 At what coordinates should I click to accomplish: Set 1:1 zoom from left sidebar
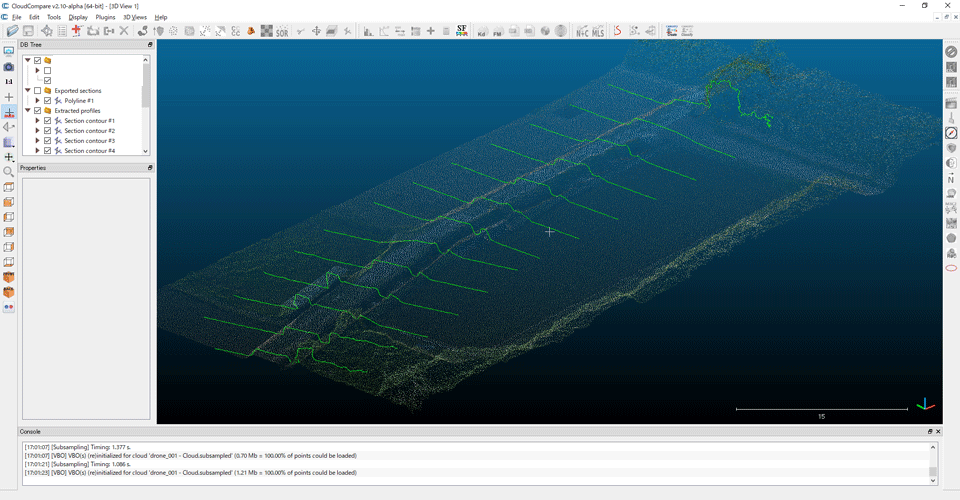click(x=9, y=81)
